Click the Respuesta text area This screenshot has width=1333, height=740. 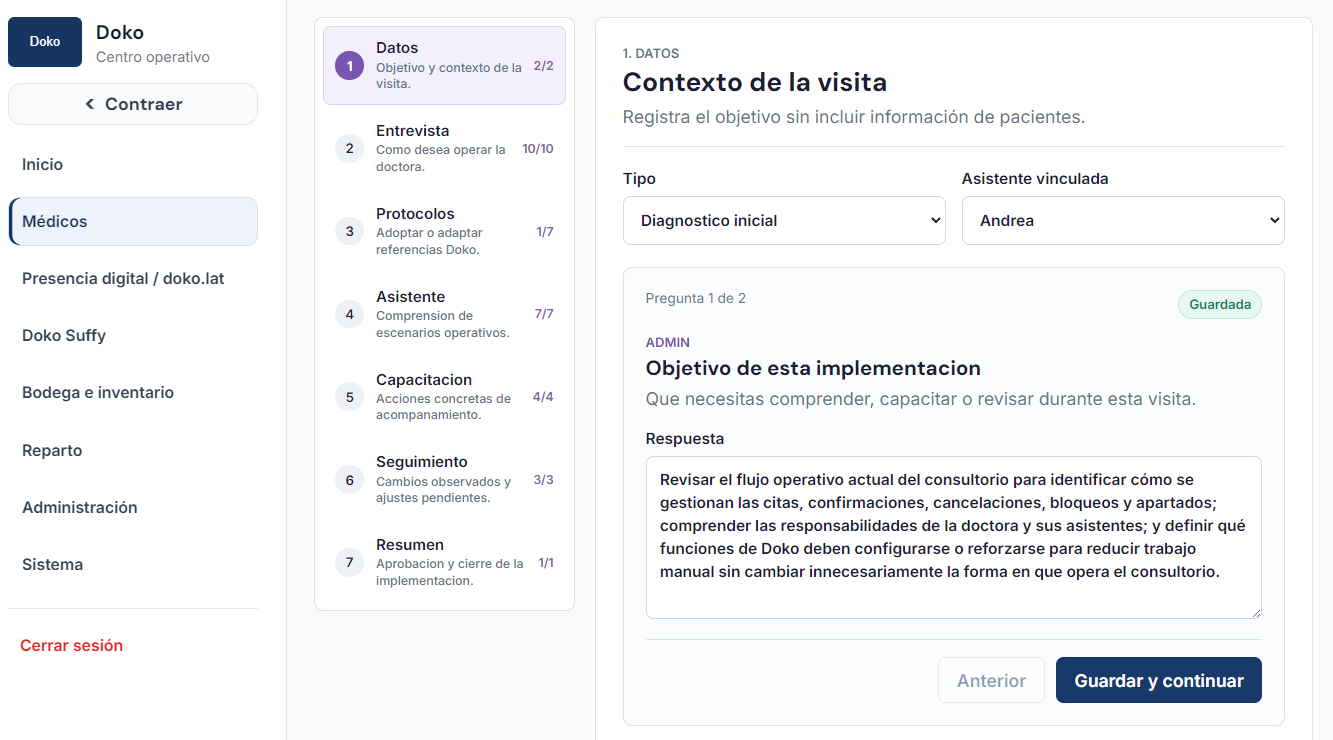[x=953, y=538]
